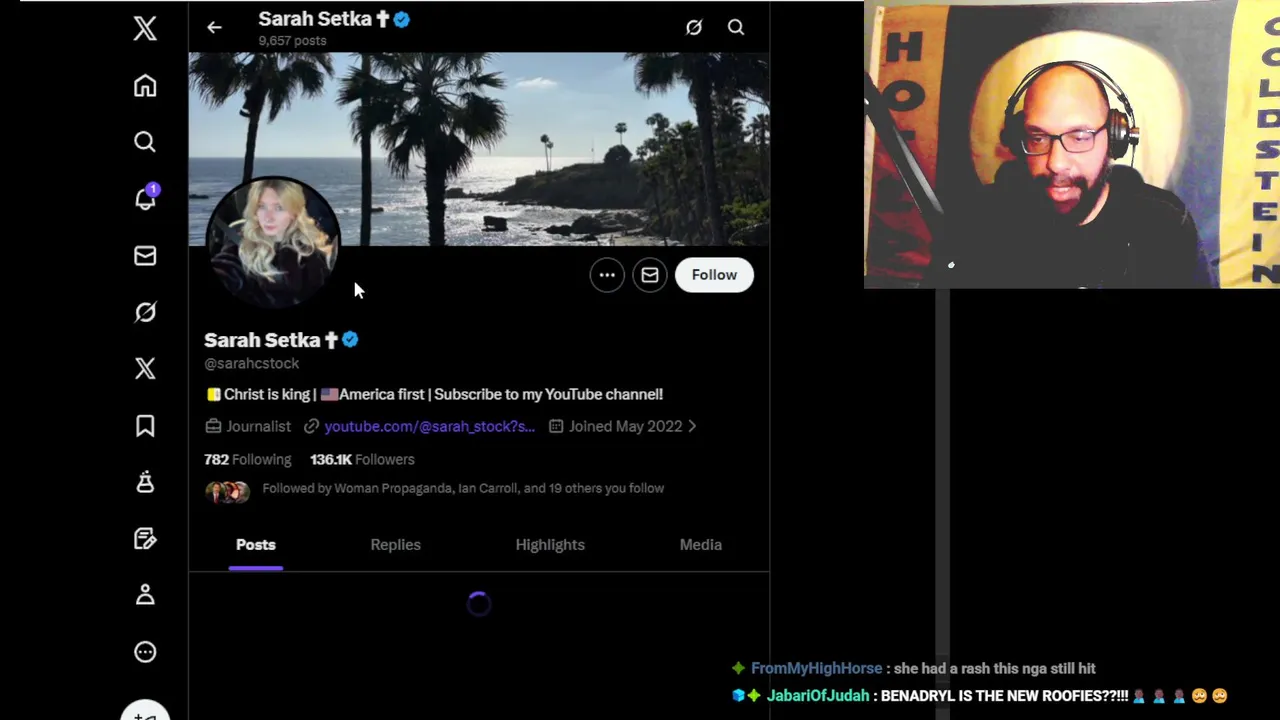Click the X logo atop the sidebar
The width and height of the screenshot is (1280, 720).
(145, 28)
